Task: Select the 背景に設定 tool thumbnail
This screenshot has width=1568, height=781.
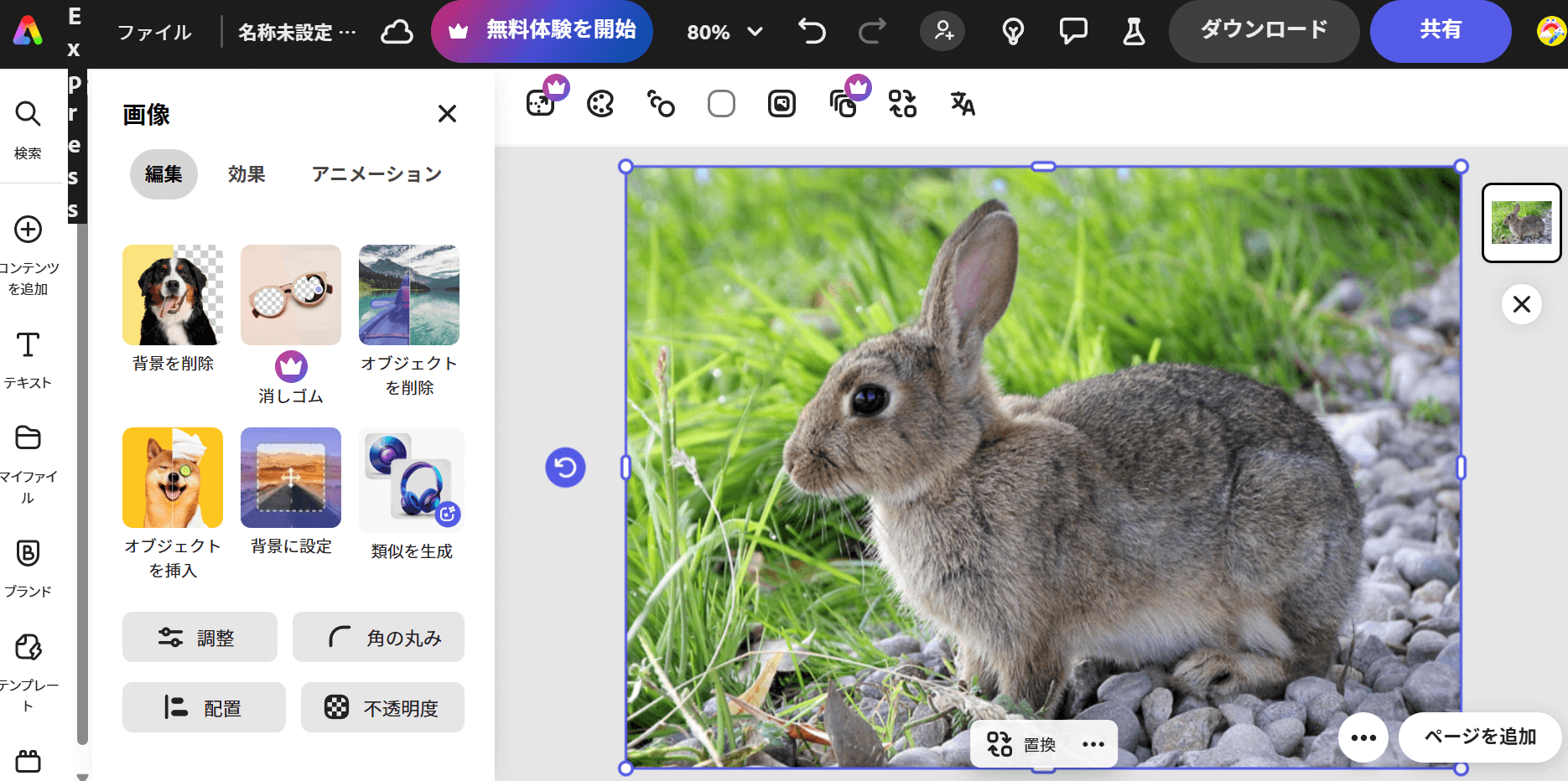Action: pos(291,478)
